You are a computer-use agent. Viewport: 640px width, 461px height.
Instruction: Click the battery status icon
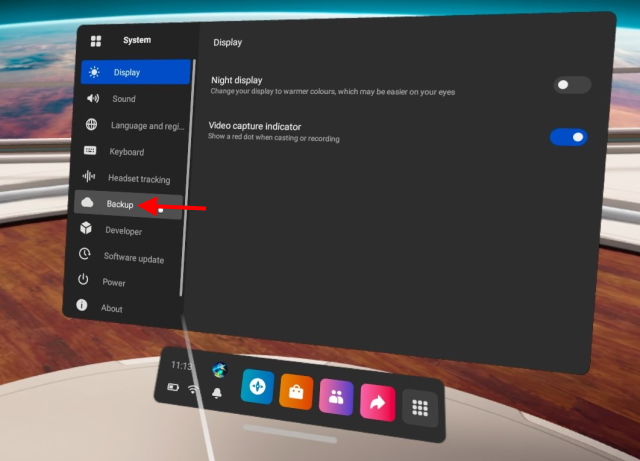point(173,387)
